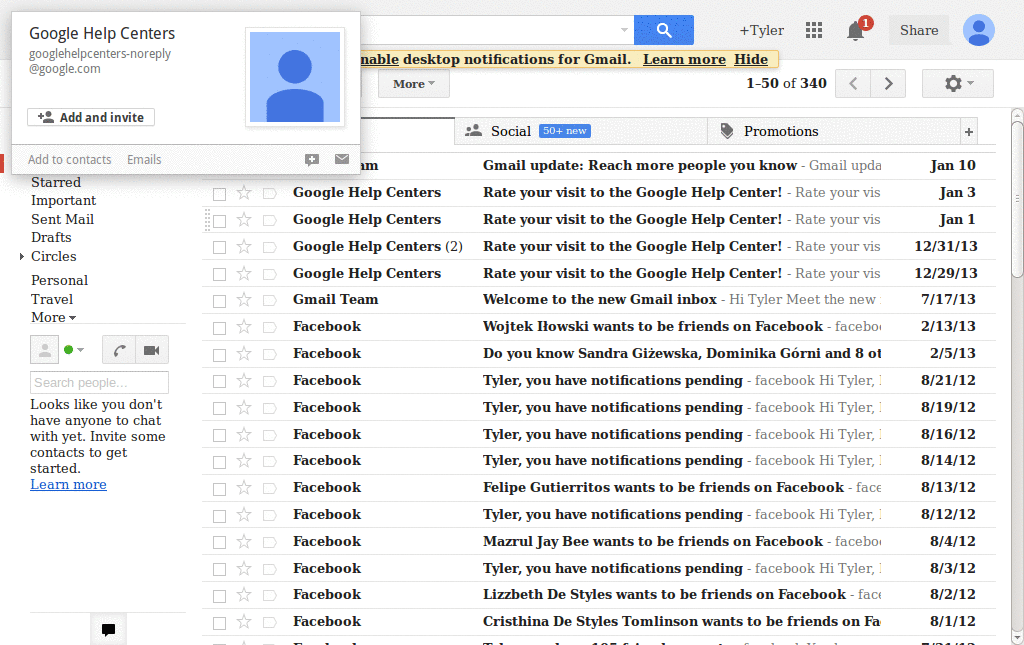Image resolution: width=1024 pixels, height=645 pixels.
Task: Start a phone call with the phone icon
Action: (x=119, y=351)
